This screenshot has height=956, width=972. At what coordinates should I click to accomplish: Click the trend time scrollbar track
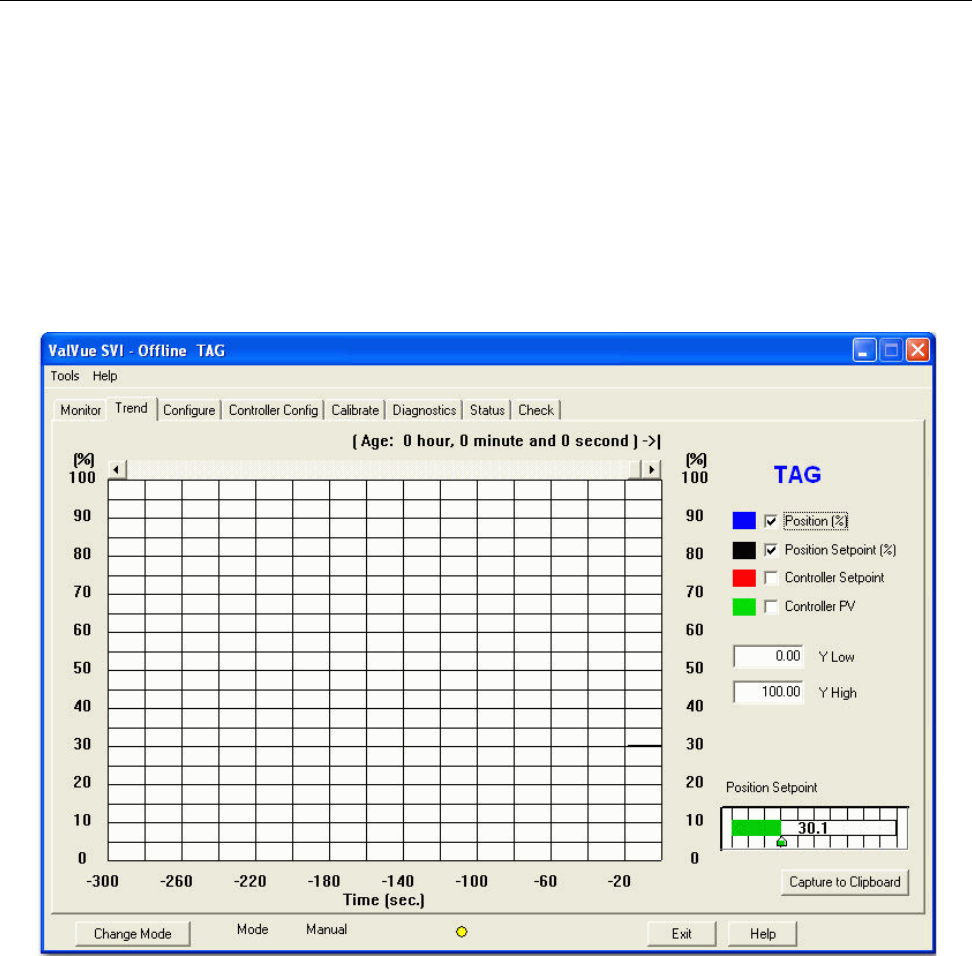(x=378, y=469)
